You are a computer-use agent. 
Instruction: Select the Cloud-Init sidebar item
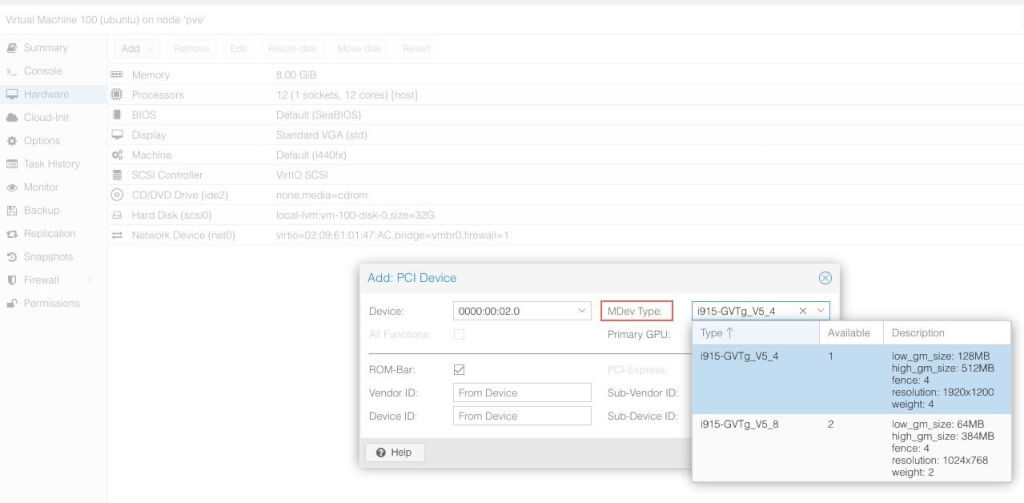(45, 117)
